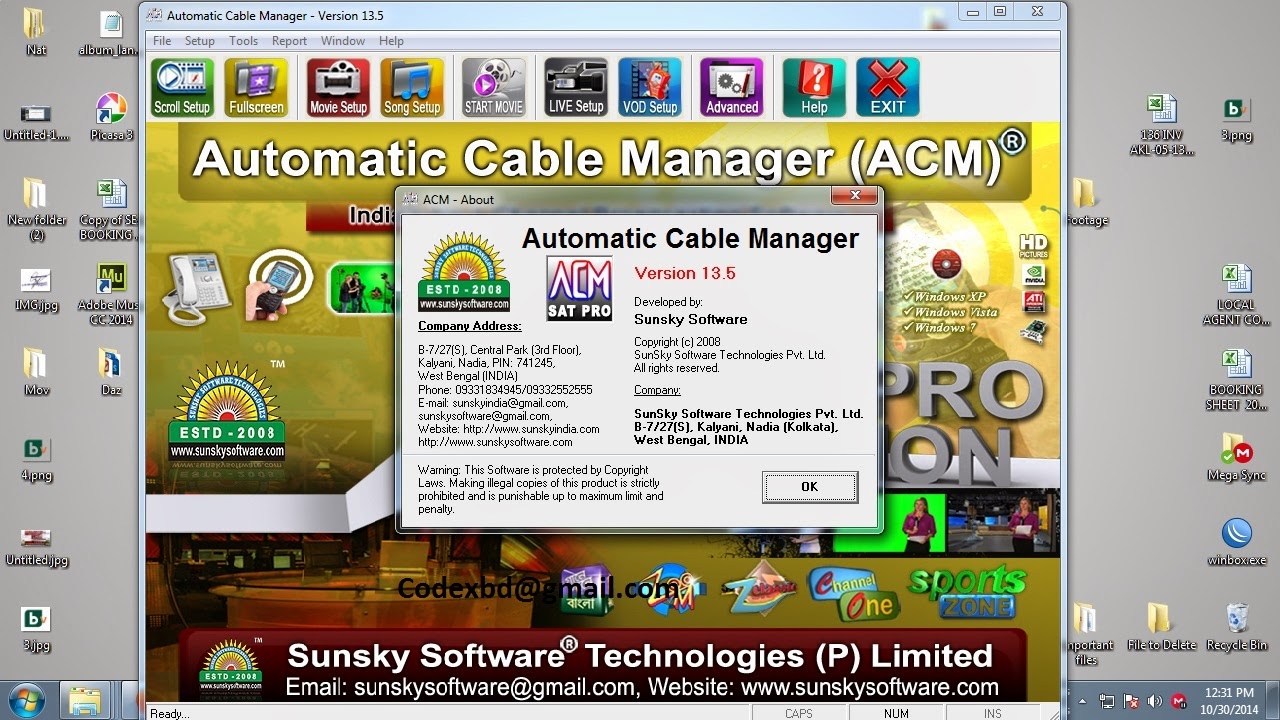
Task: Select the Untitled.jpg desktop file
Action: 36,546
